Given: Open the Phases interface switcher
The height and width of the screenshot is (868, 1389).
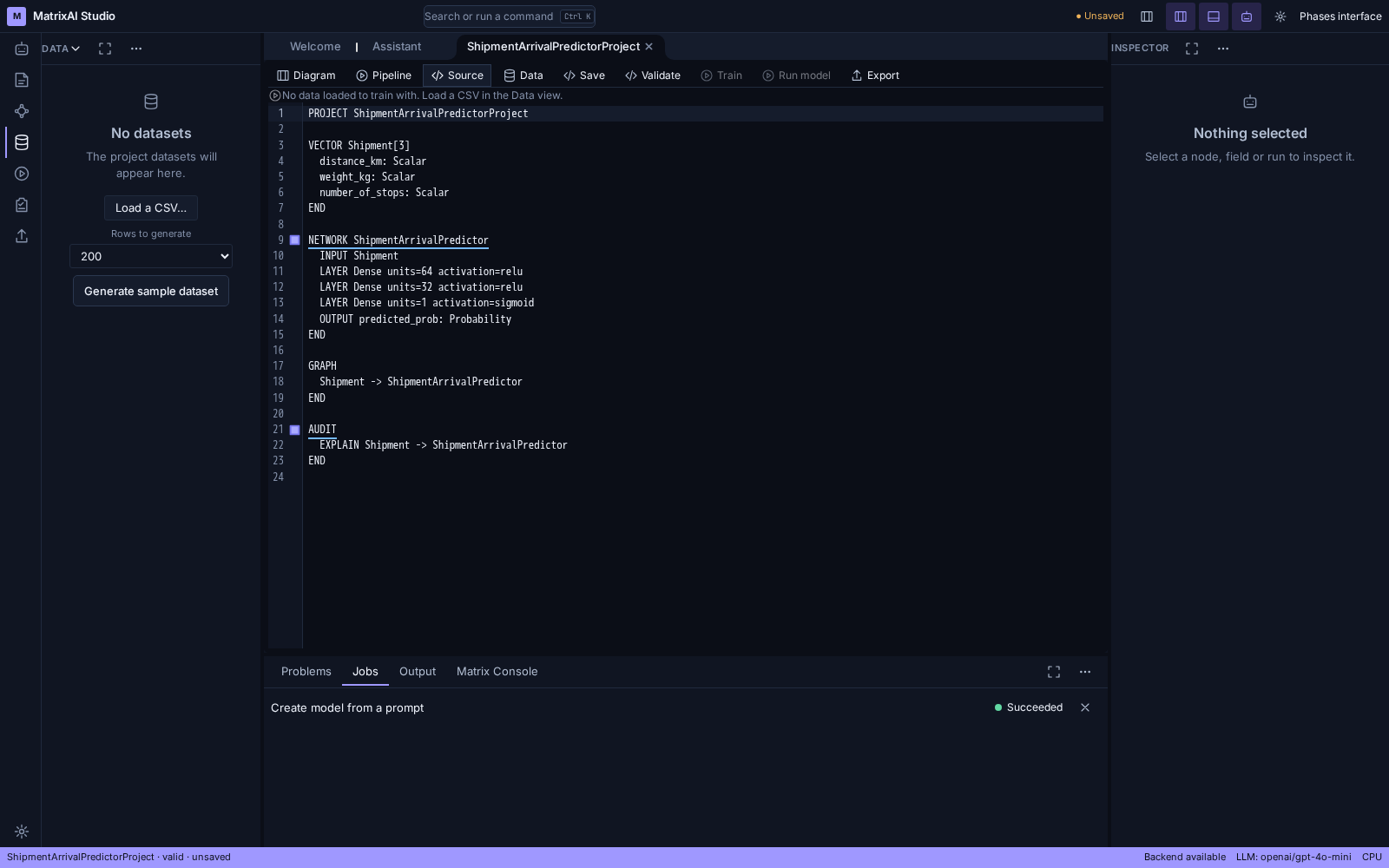Looking at the screenshot, I should coord(1340,16).
